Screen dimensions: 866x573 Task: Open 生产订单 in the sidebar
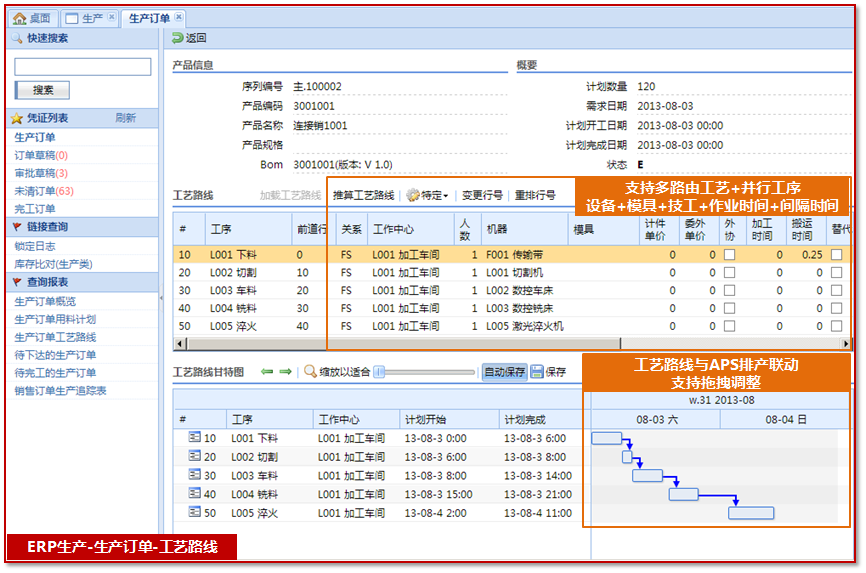tap(35, 137)
